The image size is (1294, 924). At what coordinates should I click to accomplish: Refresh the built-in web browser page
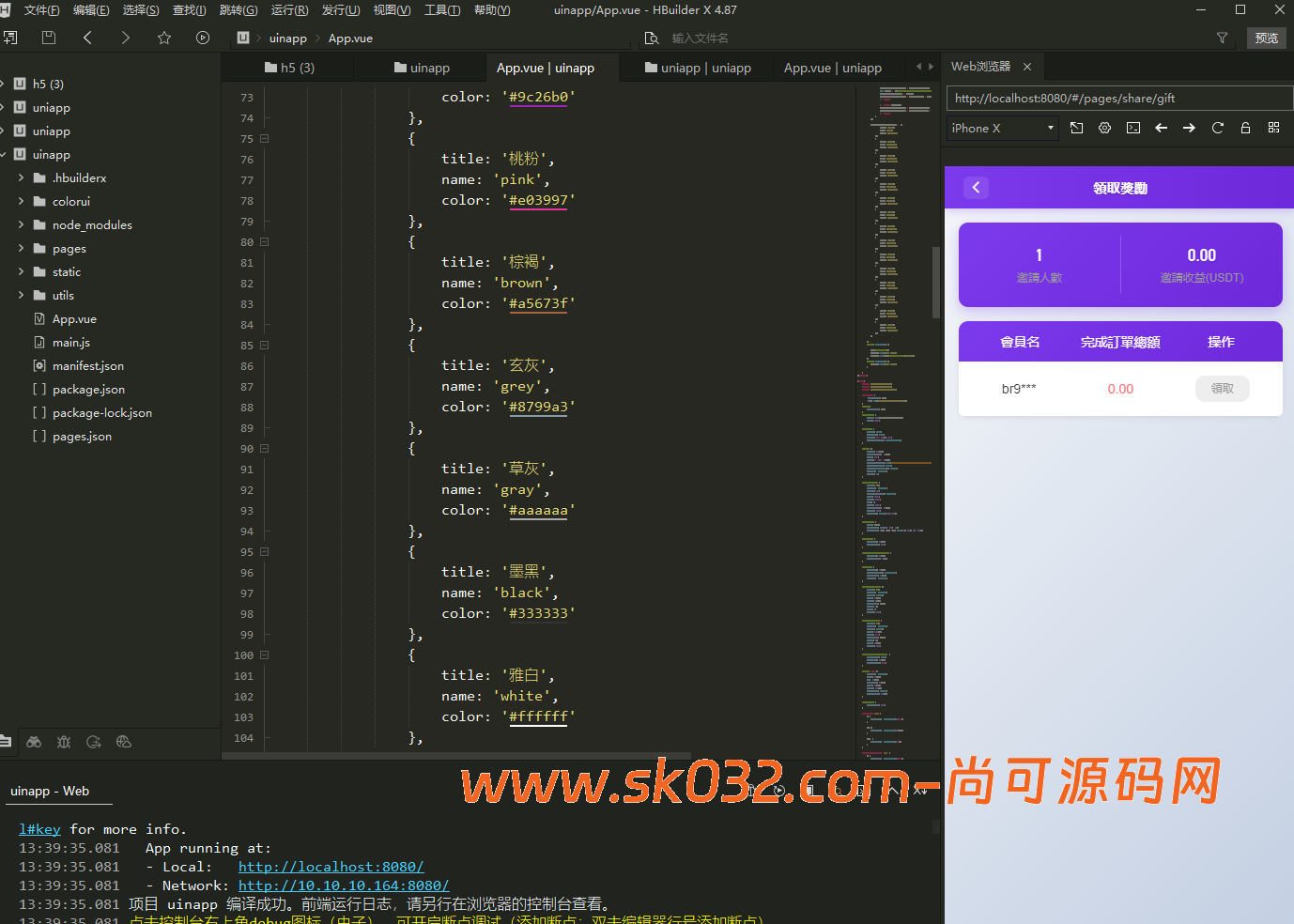[1217, 128]
